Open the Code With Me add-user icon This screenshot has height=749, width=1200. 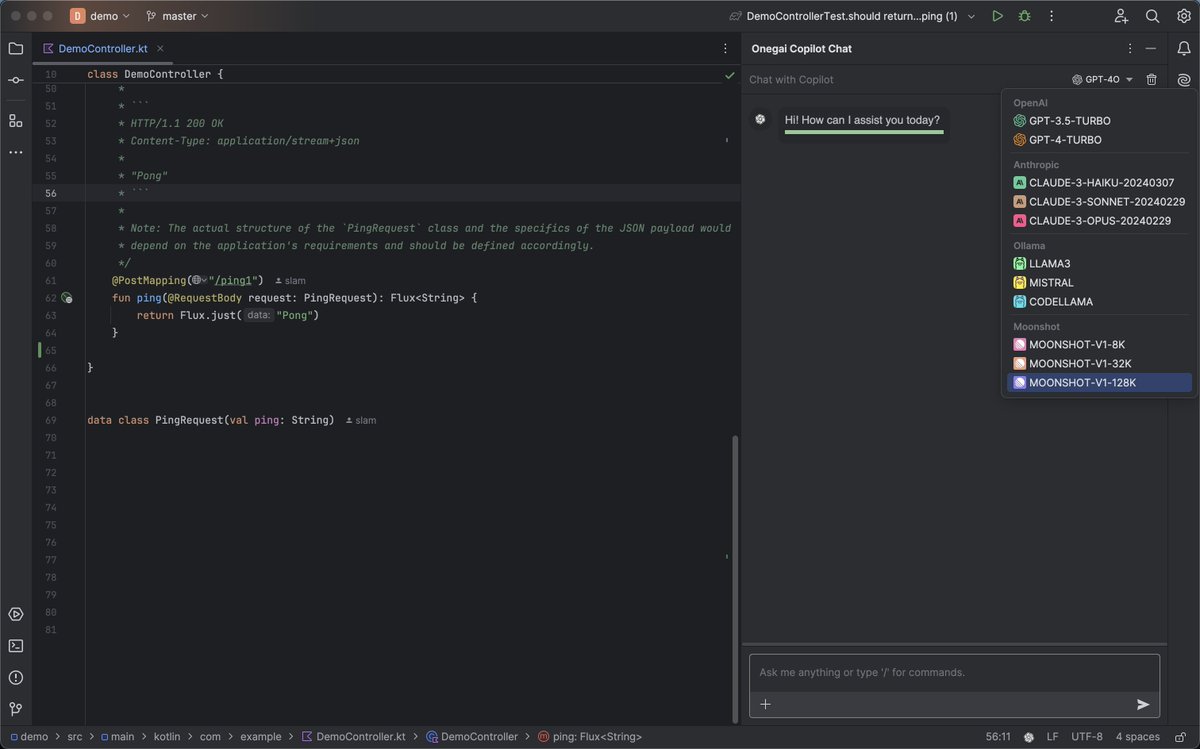tap(1121, 16)
